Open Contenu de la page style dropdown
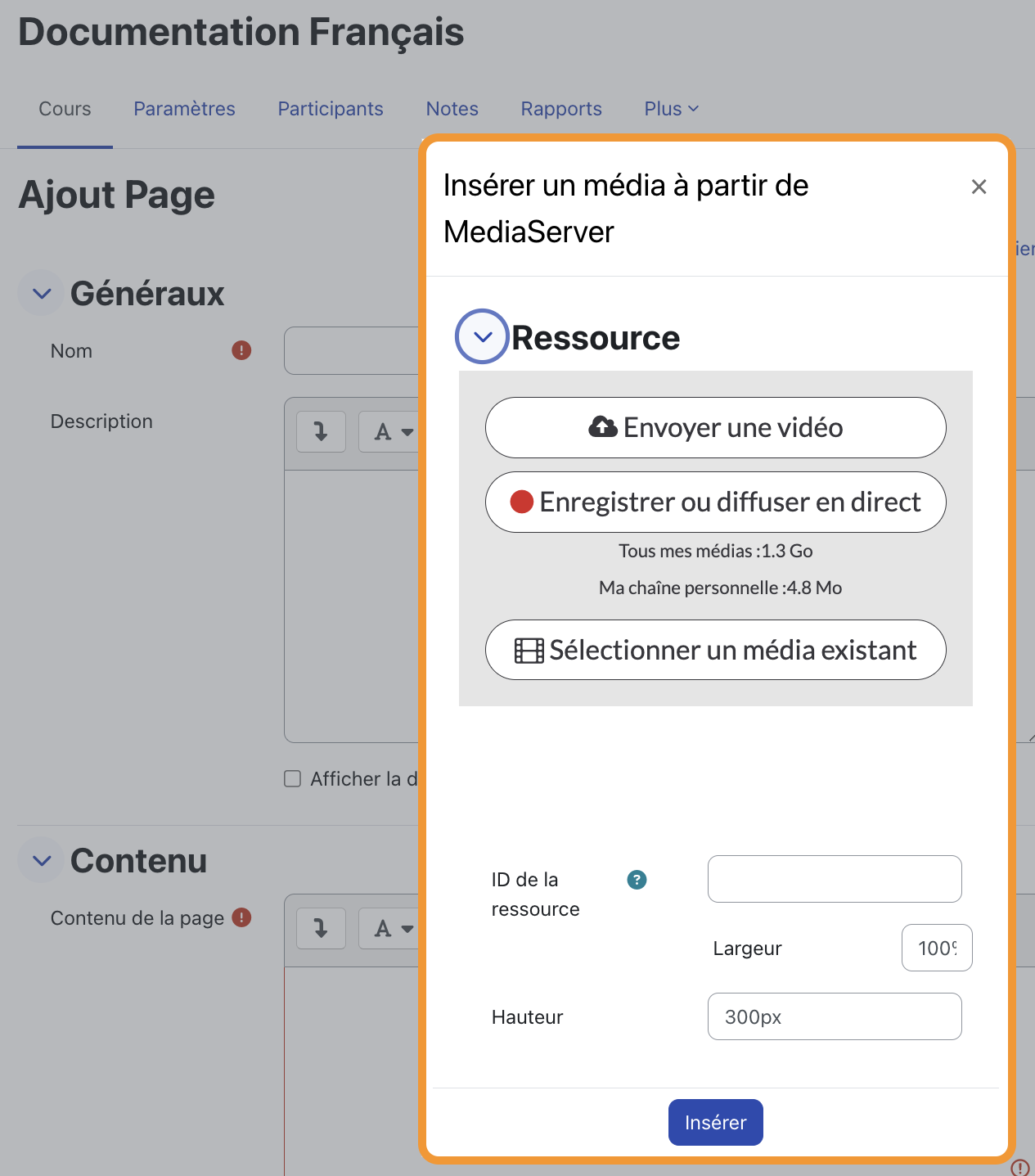This screenshot has width=1035, height=1176. tap(391, 928)
